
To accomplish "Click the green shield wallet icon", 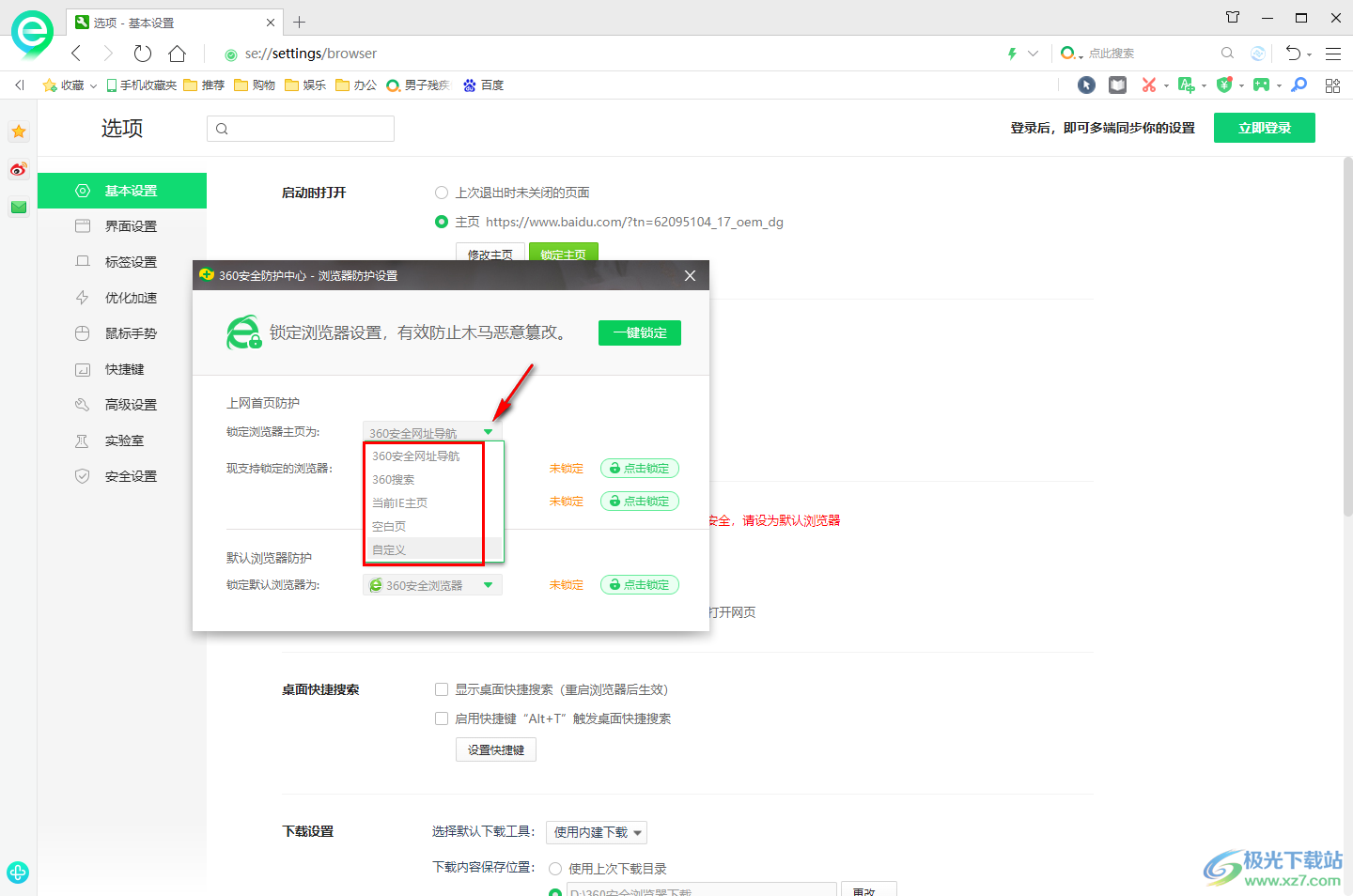I will point(1223,85).
